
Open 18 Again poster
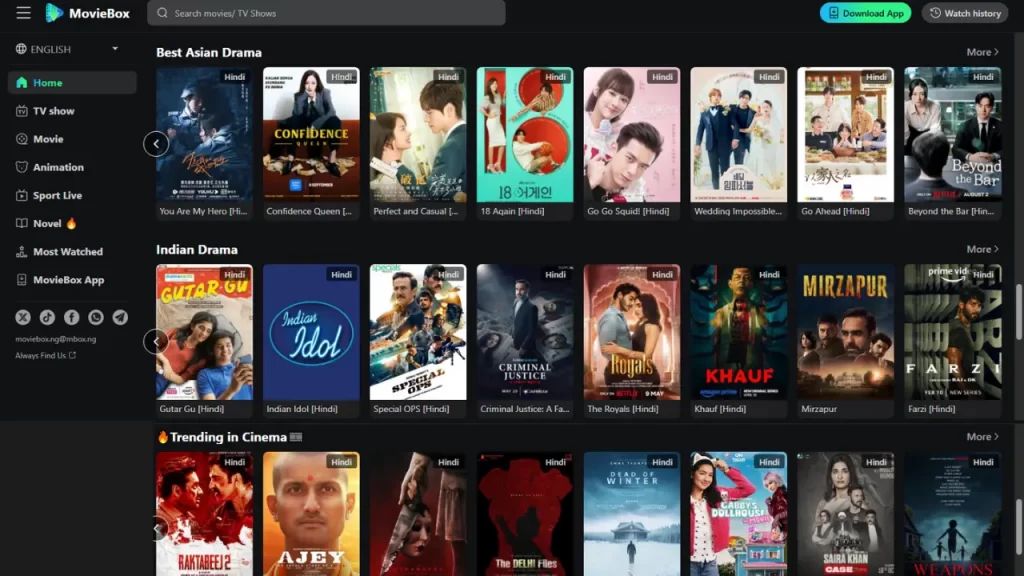525,135
